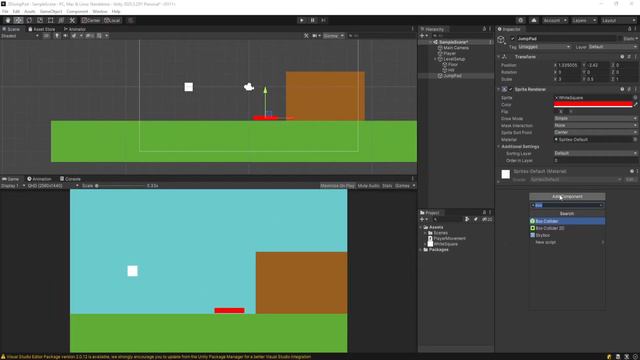Switch to the Animation tab
Viewport: 640px width, 360px height.
39,179
